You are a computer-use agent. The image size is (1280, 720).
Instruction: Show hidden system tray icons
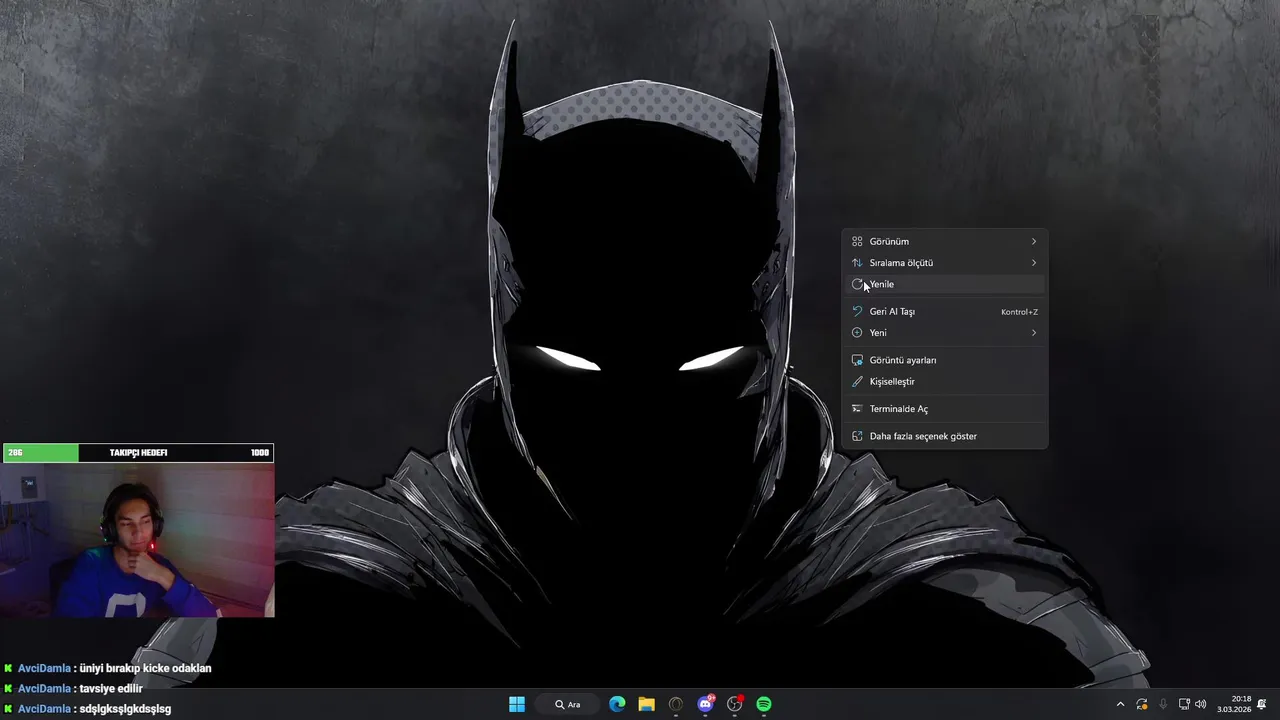1120,704
